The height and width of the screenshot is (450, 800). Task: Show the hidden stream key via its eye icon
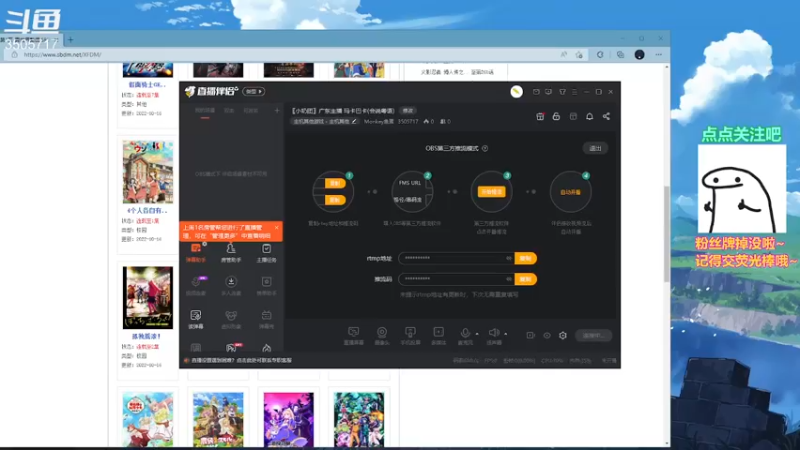click(x=509, y=279)
